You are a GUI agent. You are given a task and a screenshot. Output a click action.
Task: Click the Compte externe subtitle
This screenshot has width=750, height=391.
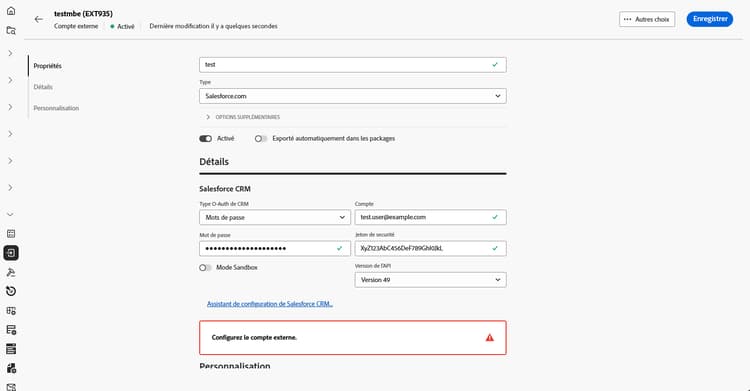tap(76, 26)
